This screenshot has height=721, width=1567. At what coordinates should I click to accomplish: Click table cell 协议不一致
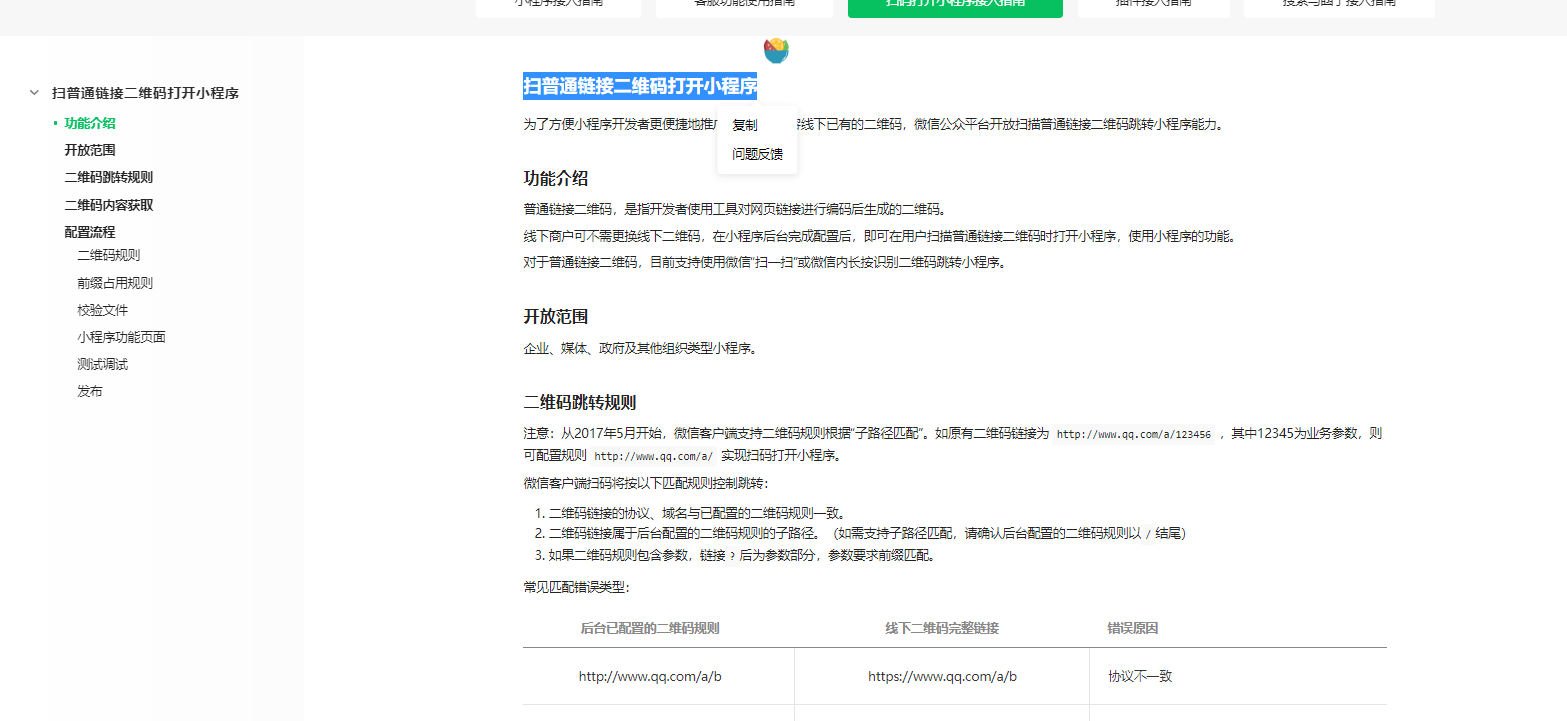1140,677
